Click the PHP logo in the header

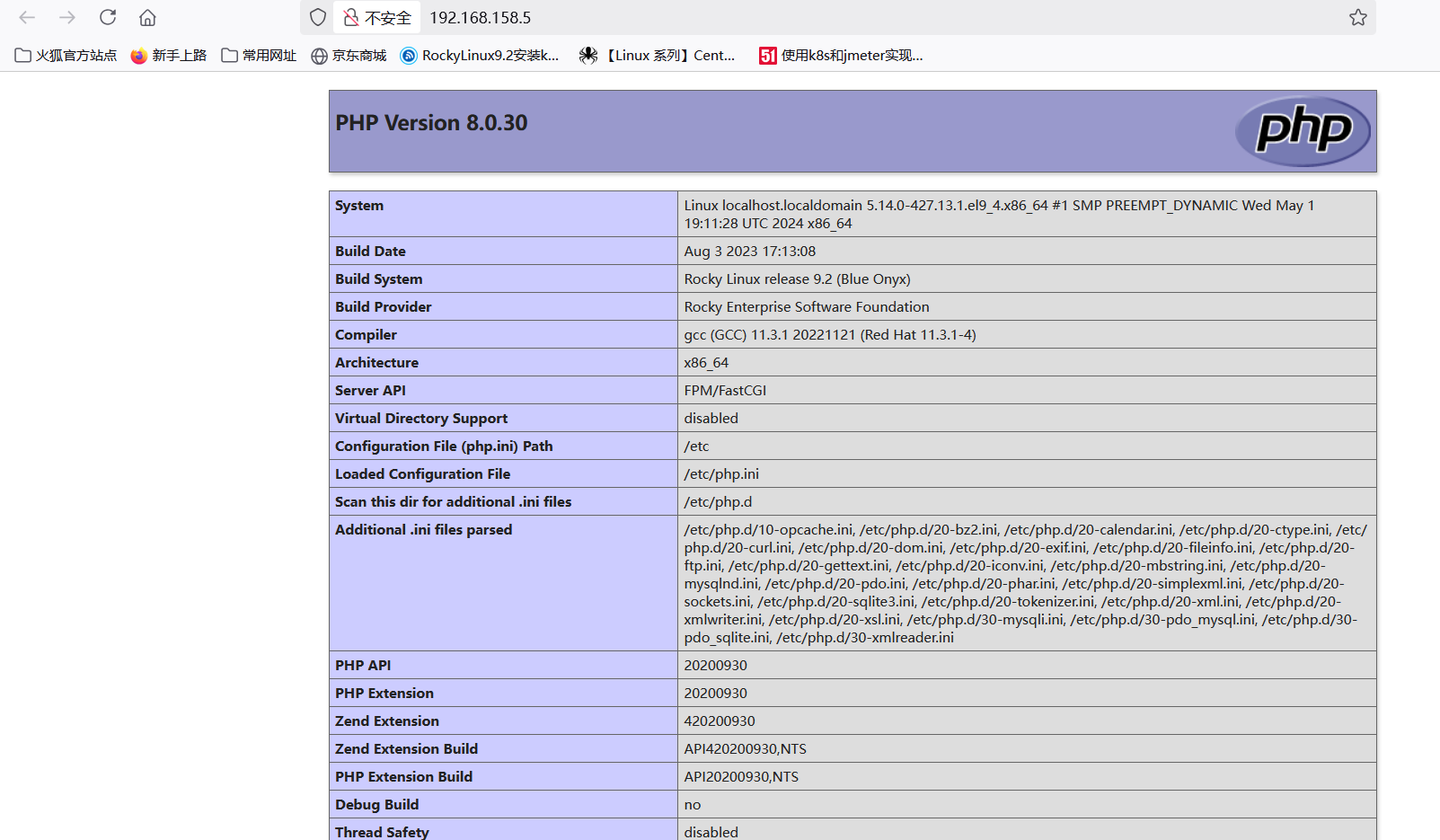[1303, 131]
